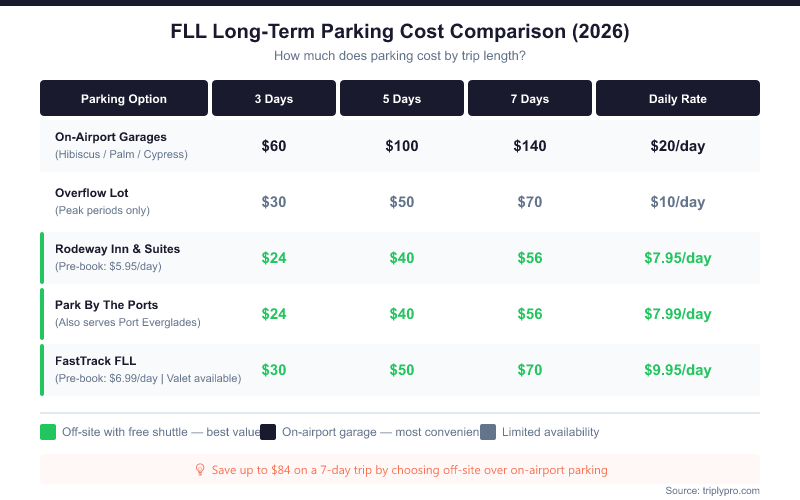Image resolution: width=800 pixels, height=500 pixels.
Task: Open the Rodeway Inn & Suites entry
Action: click(x=118, y=249)
